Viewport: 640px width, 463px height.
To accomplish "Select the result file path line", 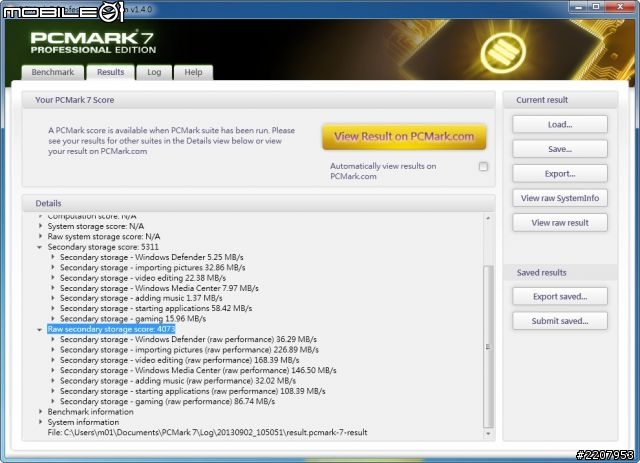I will click(x=207, y=432).
